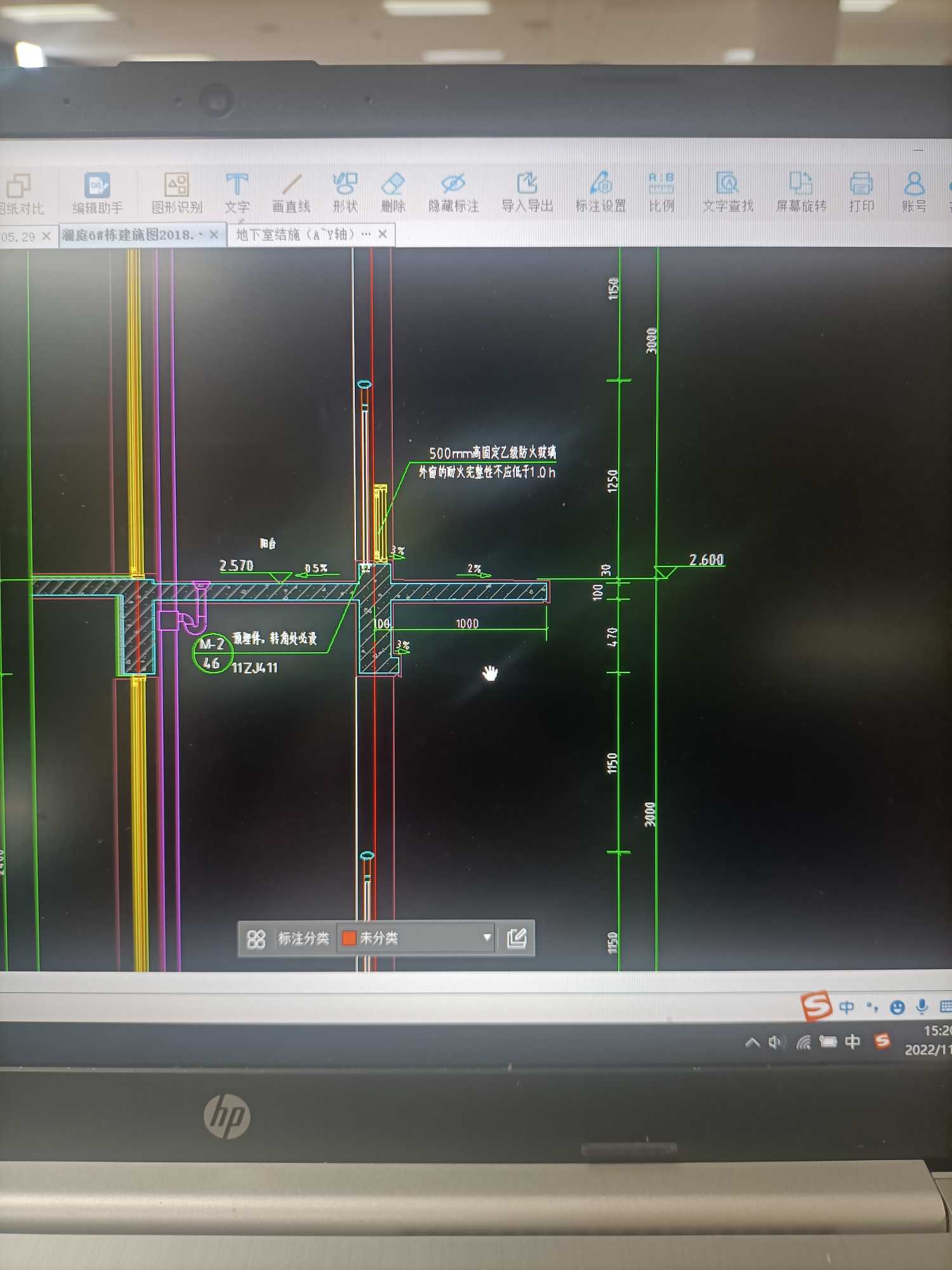
Task: Toggle 隐藏标注 to hide annotations
Action: tap(453, 193)
